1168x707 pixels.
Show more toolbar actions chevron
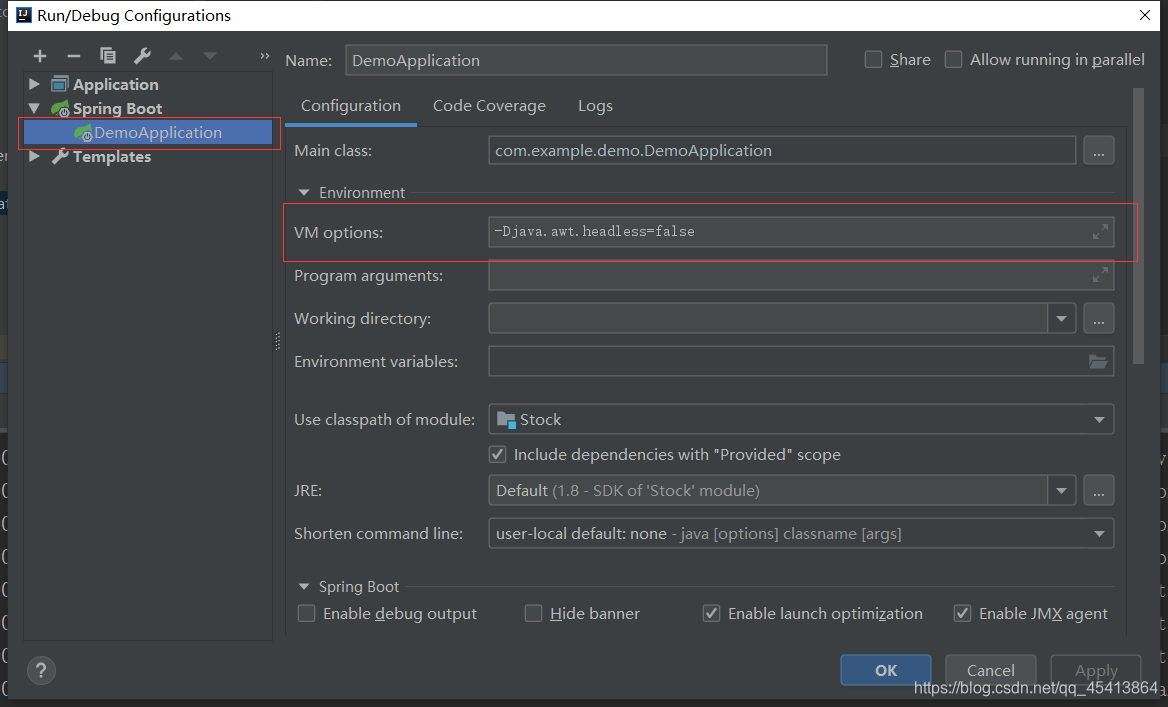pos(264,56)
